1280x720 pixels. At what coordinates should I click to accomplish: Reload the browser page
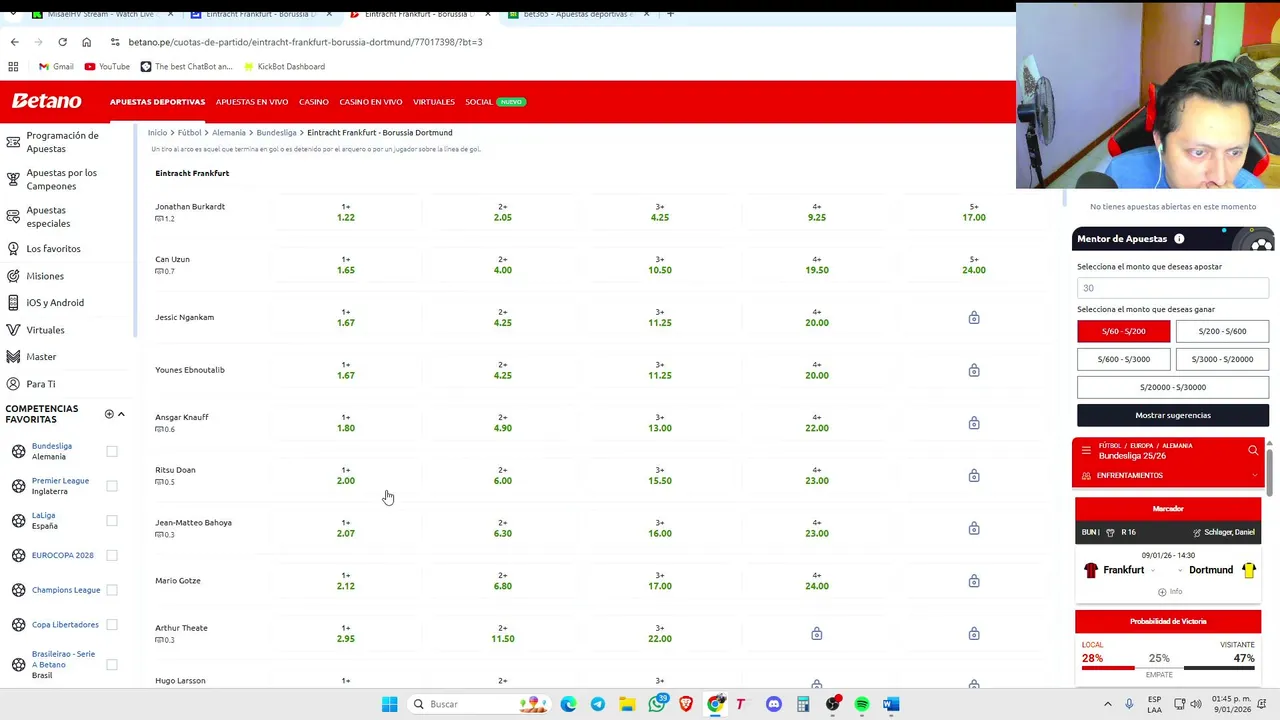pos(62,42)
